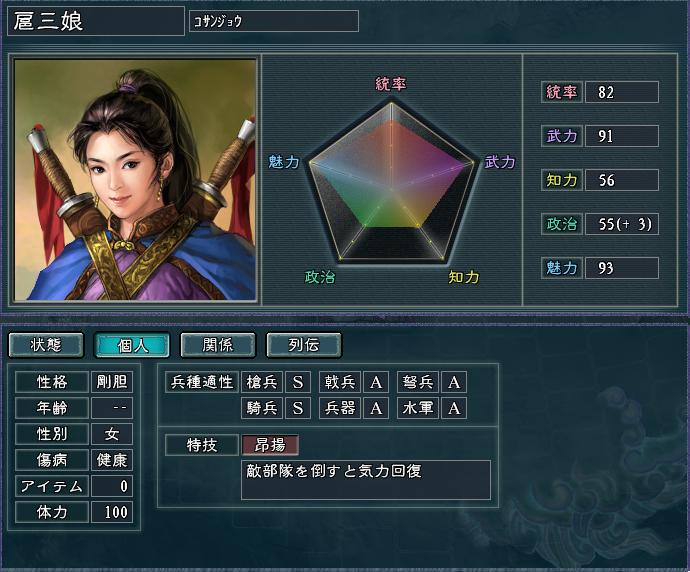
Task: Click the 水軍 aptitude label
Action: 418,408
